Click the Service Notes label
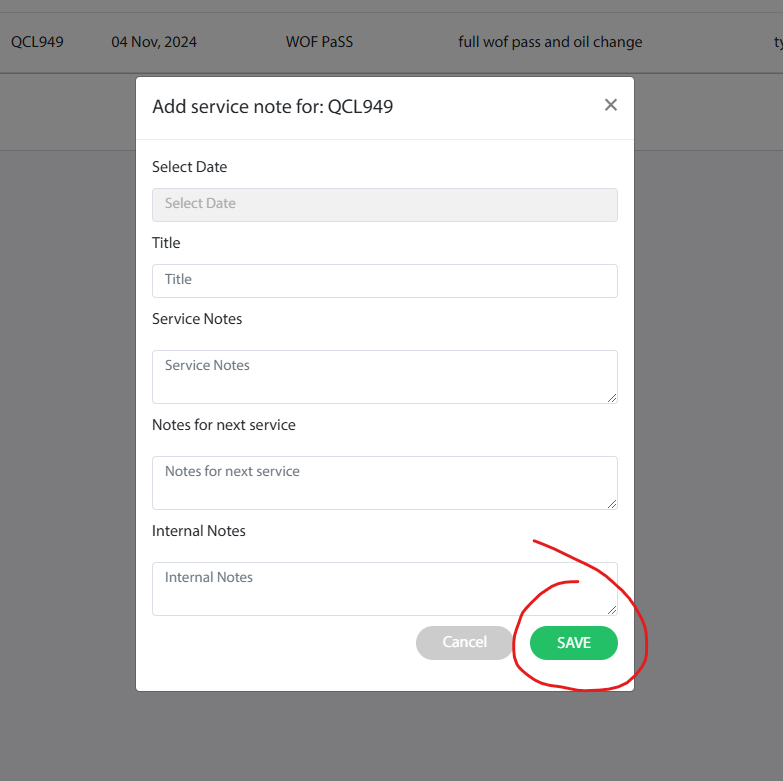This screenshot has width=783, height=781. pyautogui.click(x=197, y=319)
